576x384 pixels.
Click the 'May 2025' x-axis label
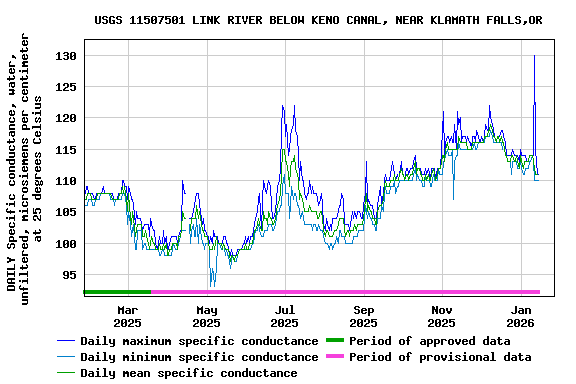click(x=206, y=316)
